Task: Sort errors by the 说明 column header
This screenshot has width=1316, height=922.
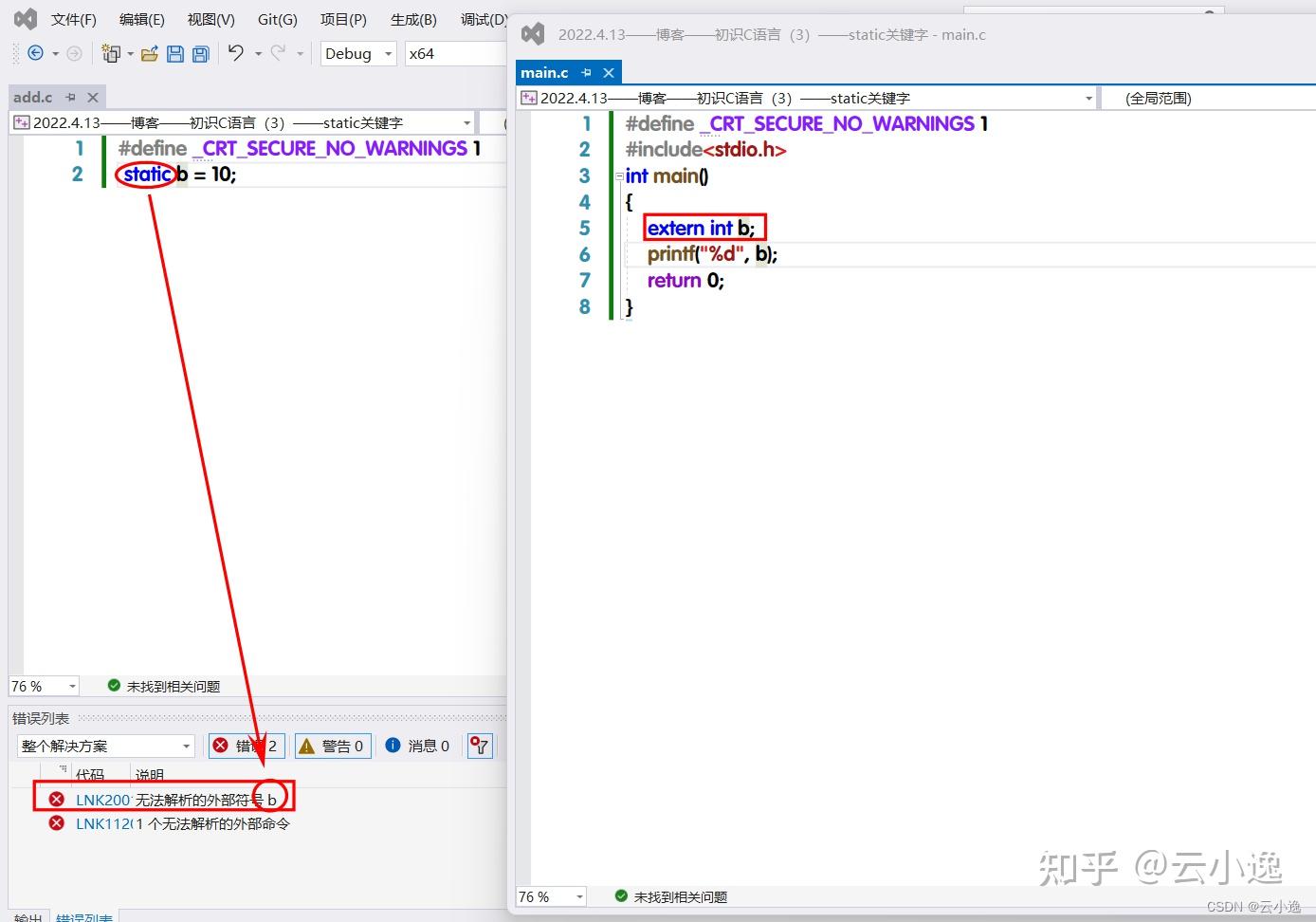Action: 150,775
